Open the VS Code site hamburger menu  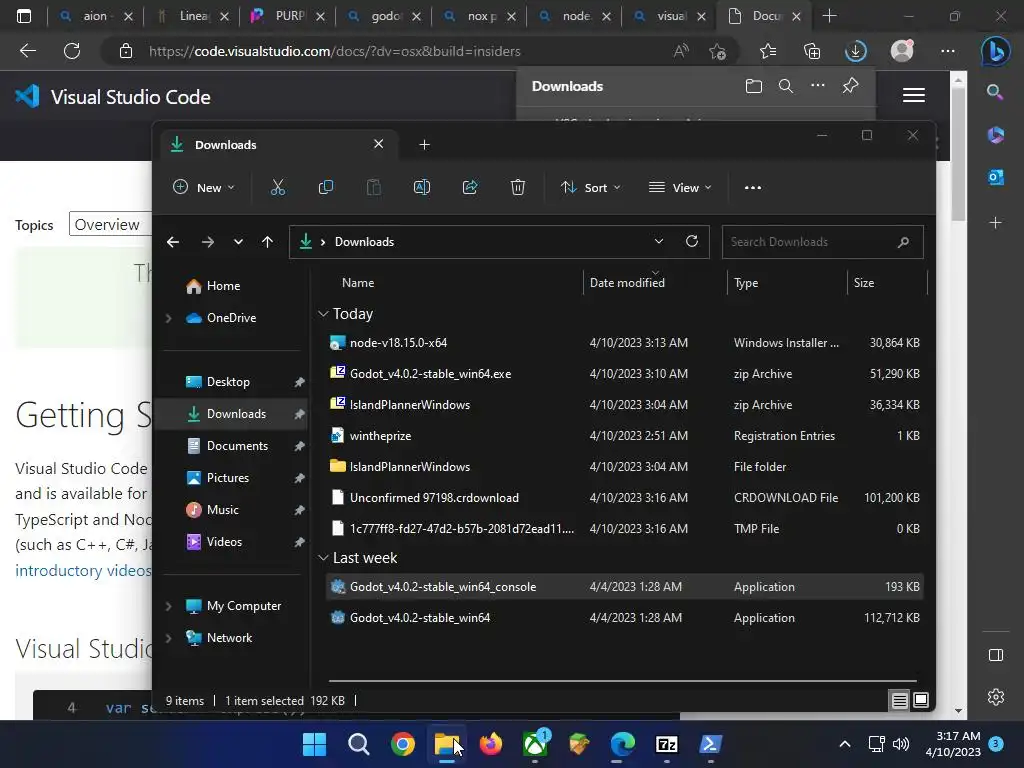coord(914,95)
